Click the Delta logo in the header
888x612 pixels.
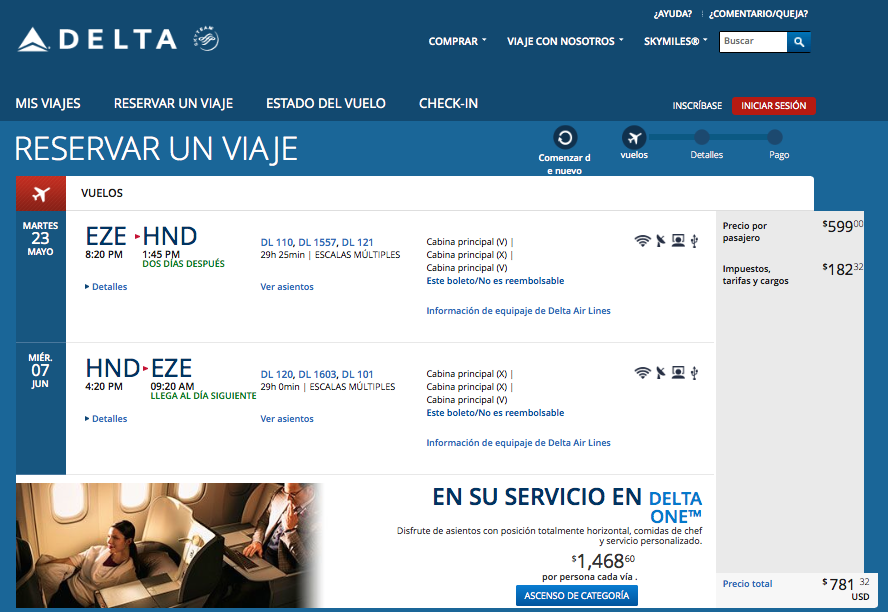97,40
